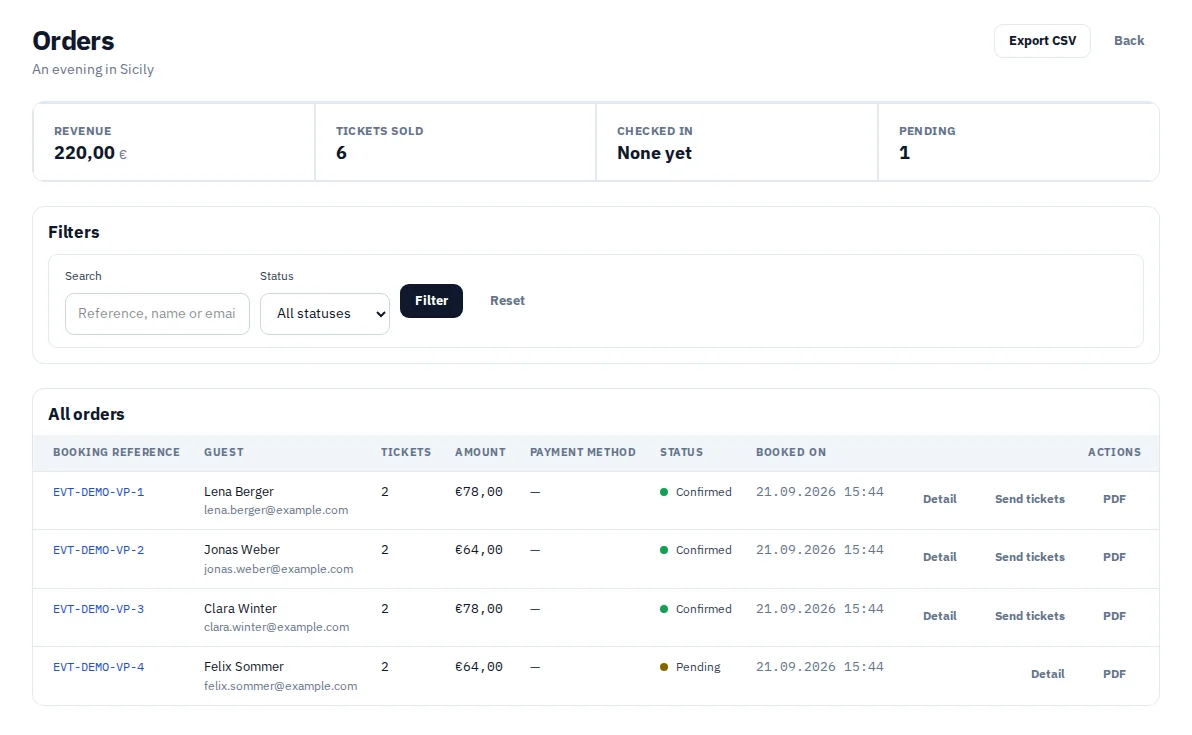
Task: Send tickets to Clara Winter
Action: click(1029, 616)
